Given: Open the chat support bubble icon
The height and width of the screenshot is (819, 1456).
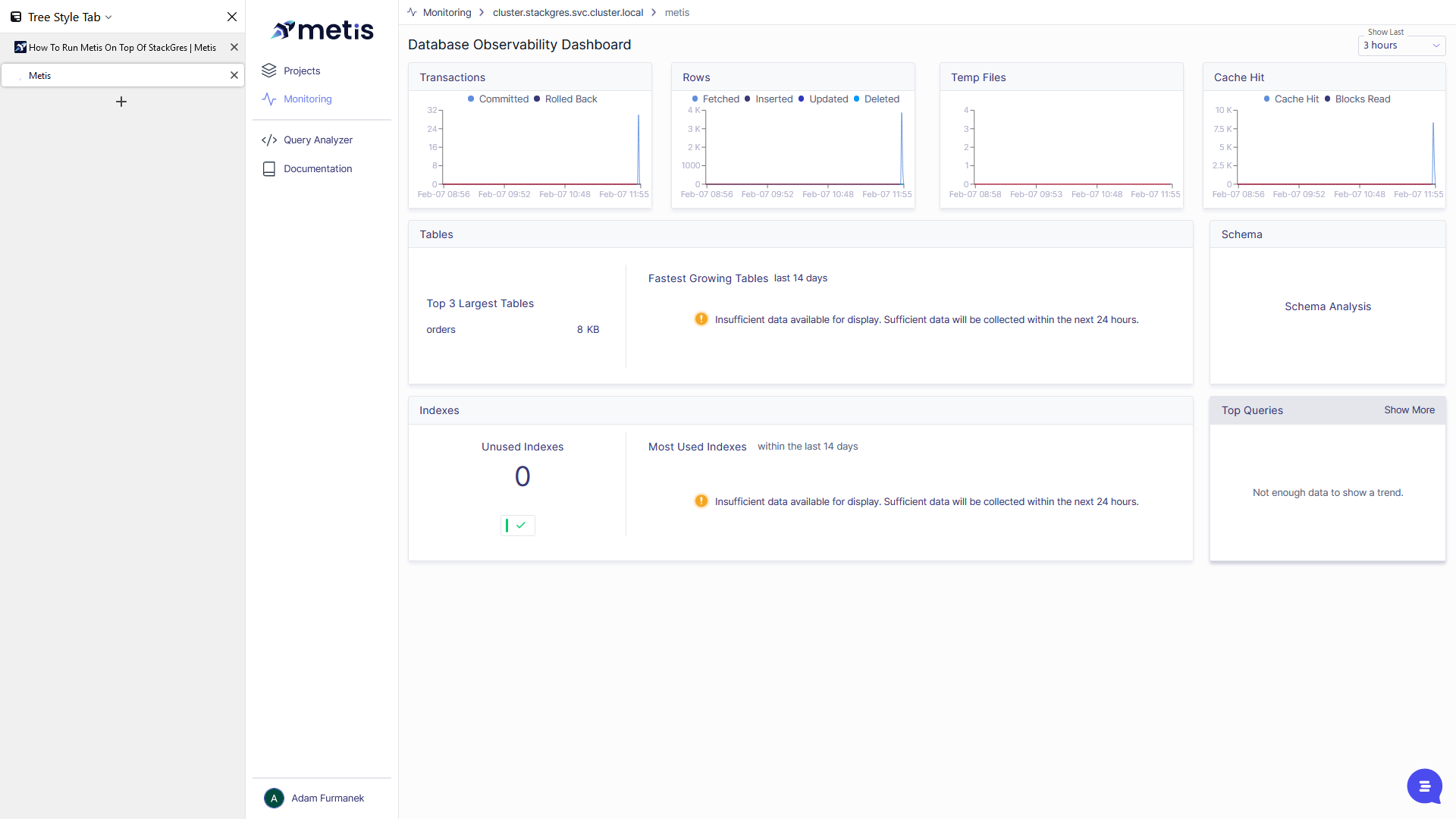Looking at the screenshot, I should pyautogui.click(x=1424, y=786).
